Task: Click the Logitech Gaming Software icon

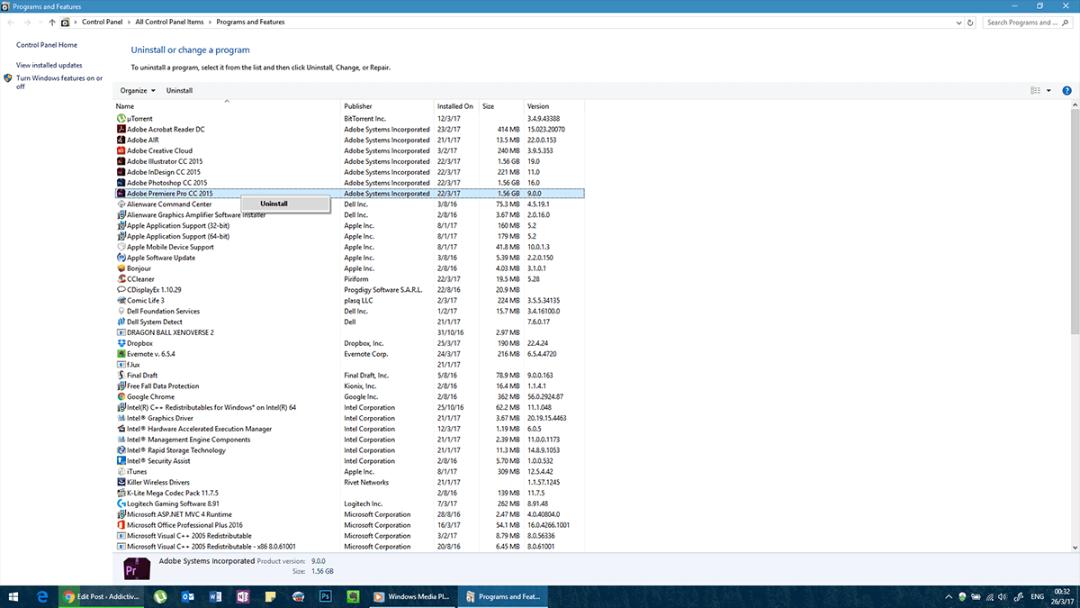Action: [121, 503]
